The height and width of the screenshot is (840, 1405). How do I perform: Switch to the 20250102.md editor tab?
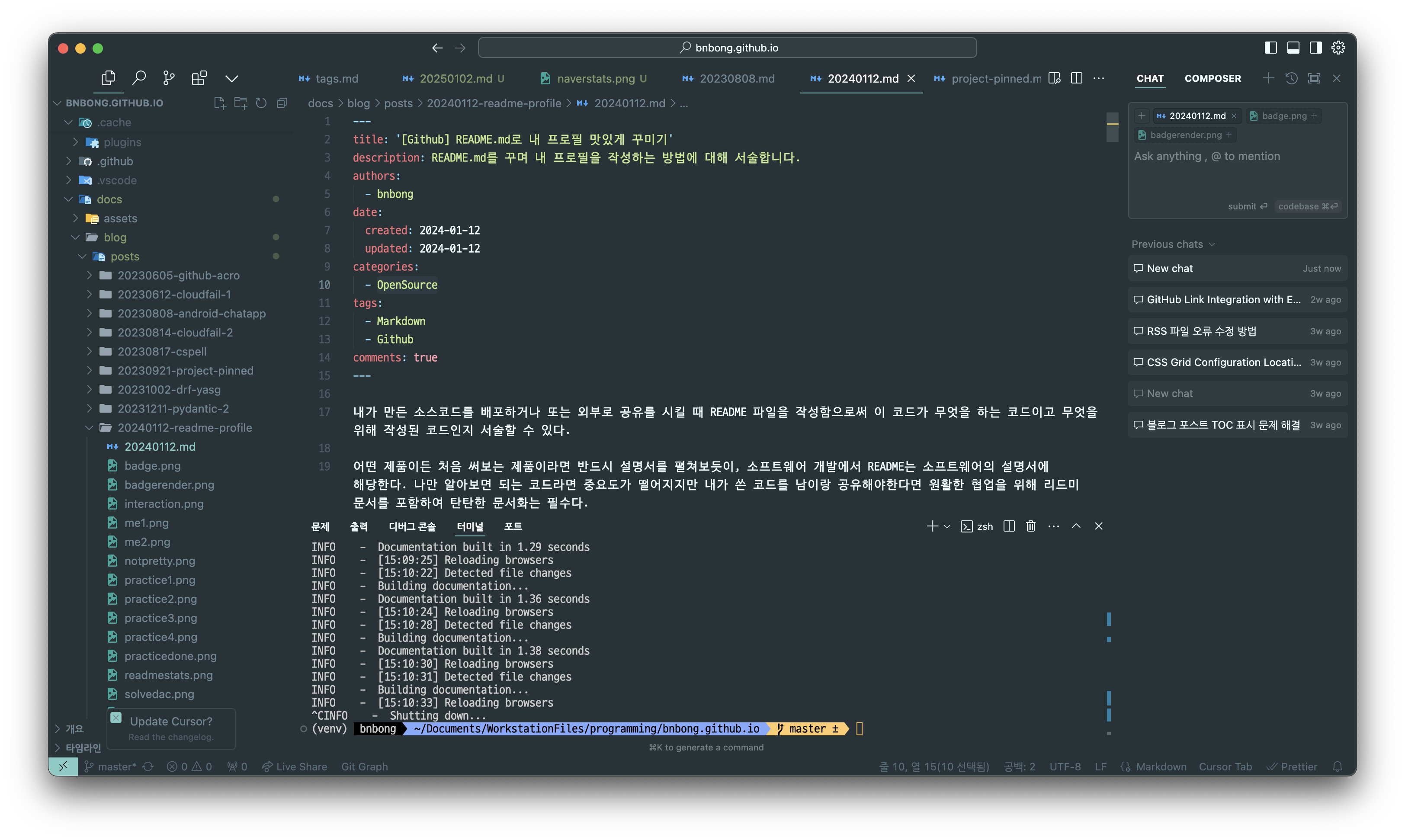click(x=453, y=79)
